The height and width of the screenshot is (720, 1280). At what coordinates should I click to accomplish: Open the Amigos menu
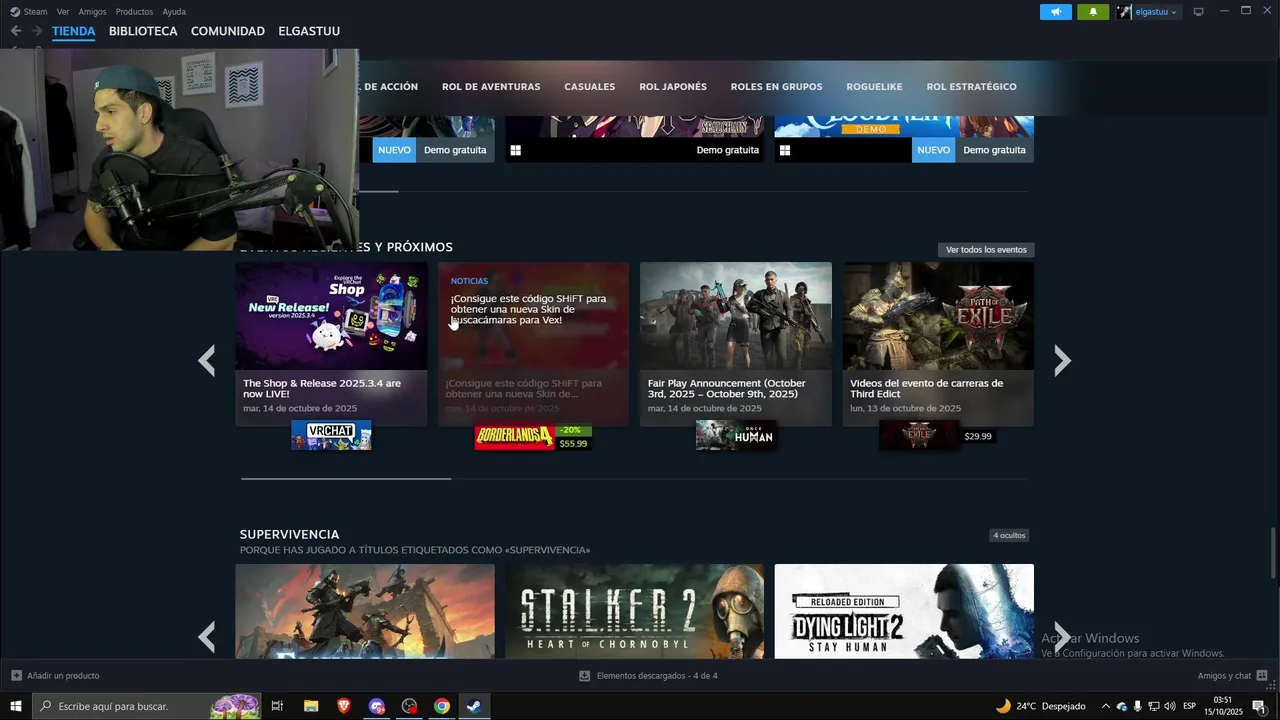[x=92, y=12]
